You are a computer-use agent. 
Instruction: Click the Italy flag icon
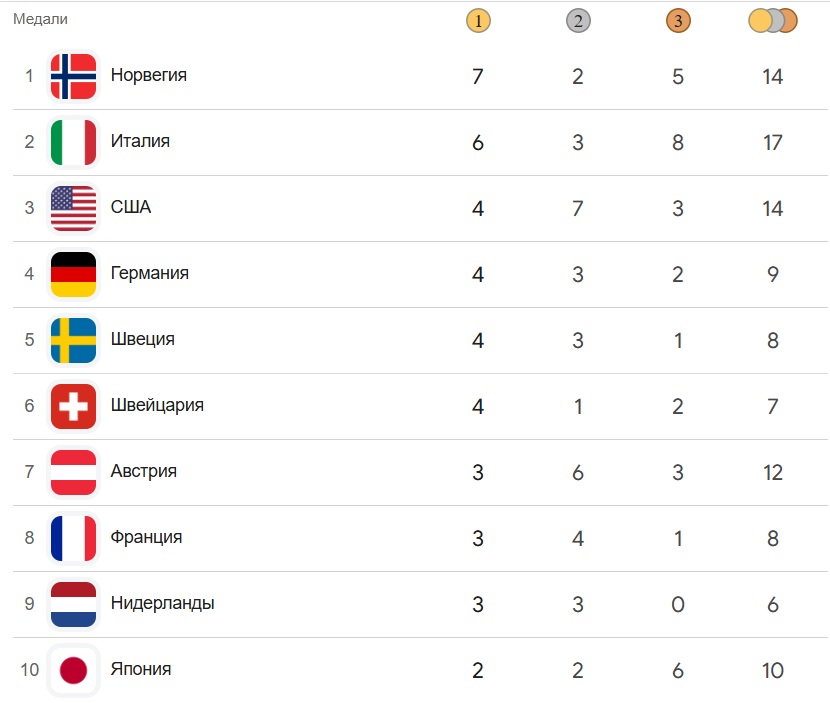pyautogui.click(x=73, y=142)
